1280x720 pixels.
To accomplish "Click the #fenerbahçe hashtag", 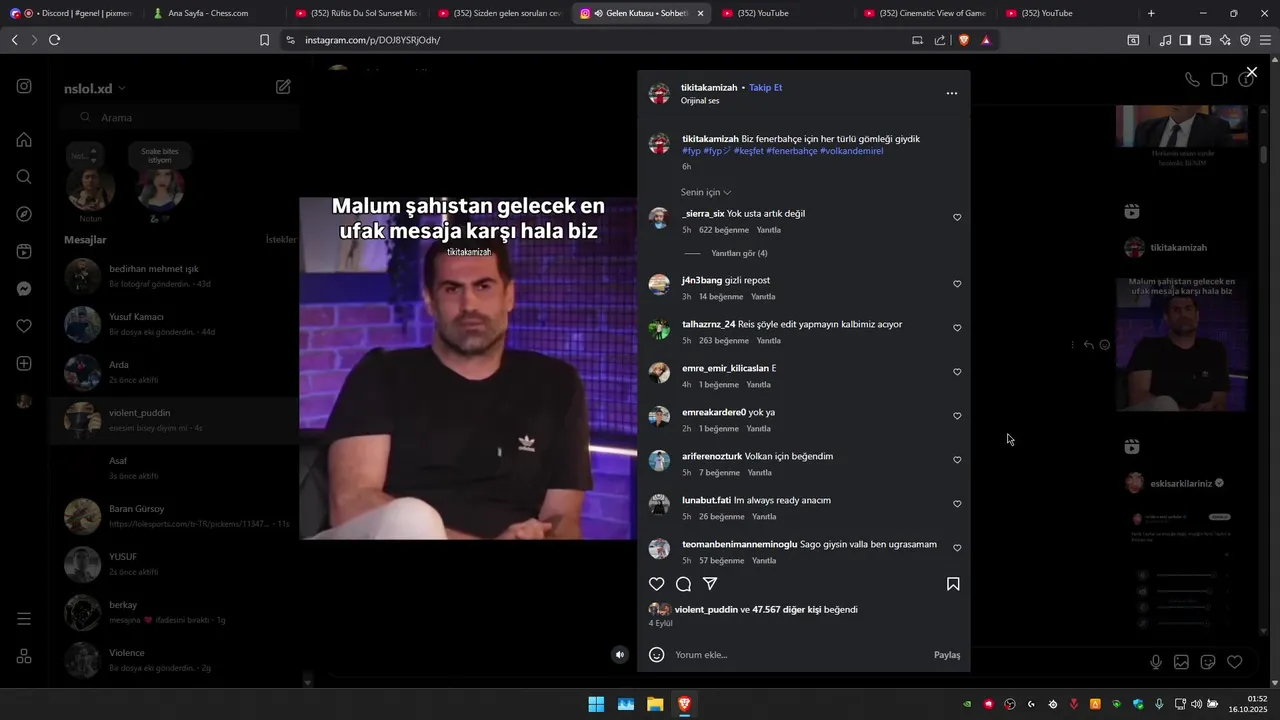I will coord(791,151).
